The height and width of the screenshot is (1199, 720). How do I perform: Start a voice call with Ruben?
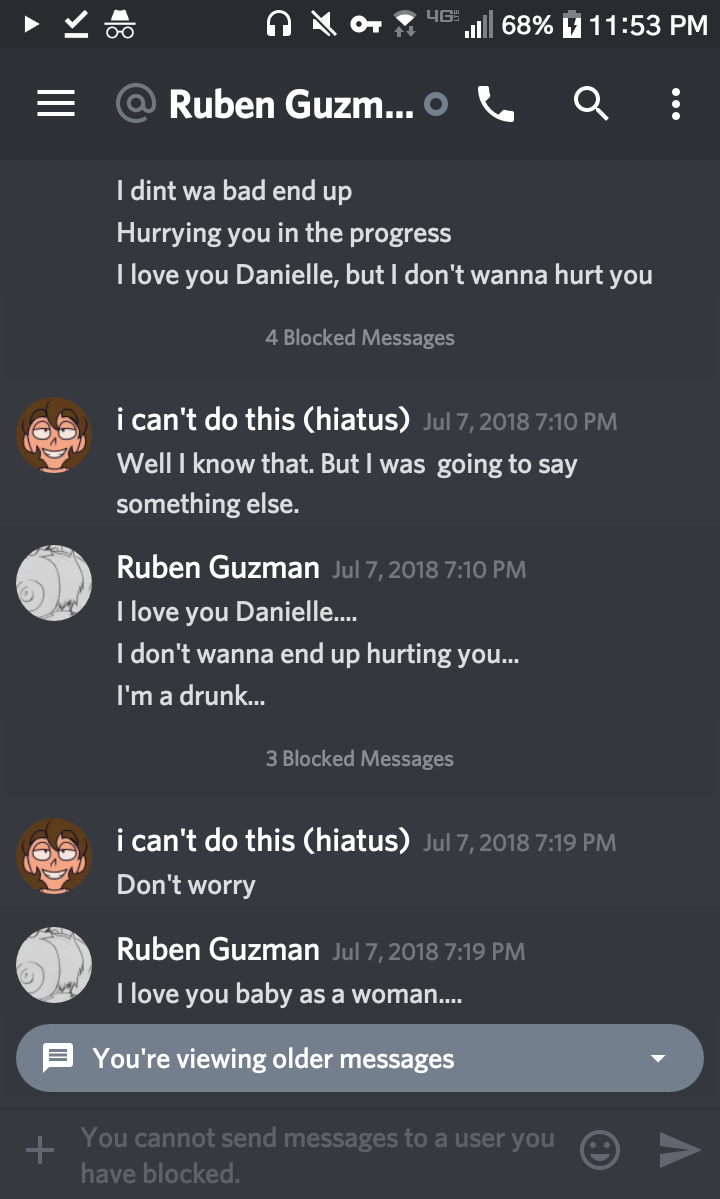(x=495, y=103)
